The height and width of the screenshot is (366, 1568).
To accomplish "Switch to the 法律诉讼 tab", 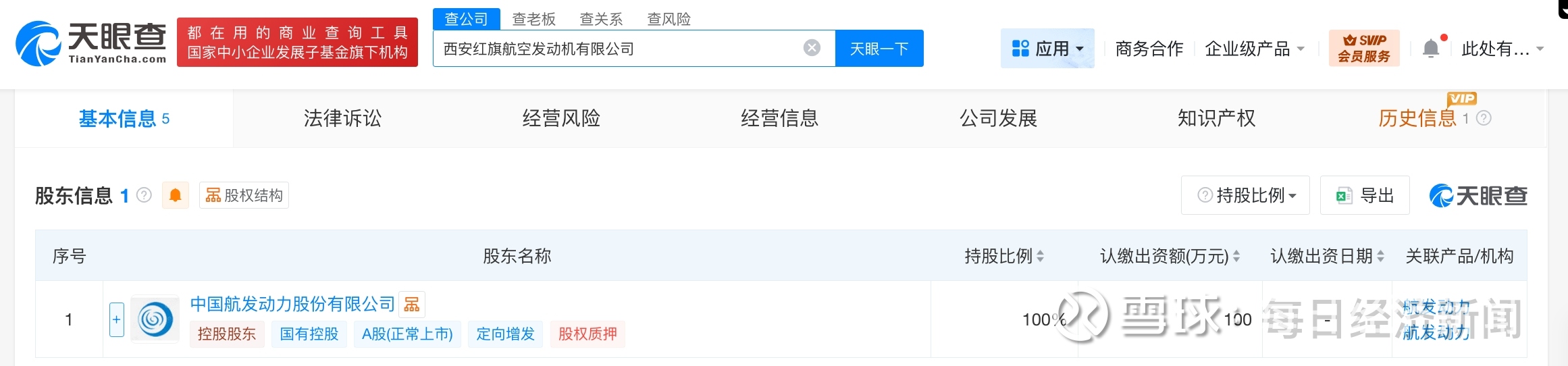I will click(x=342, y=118).
